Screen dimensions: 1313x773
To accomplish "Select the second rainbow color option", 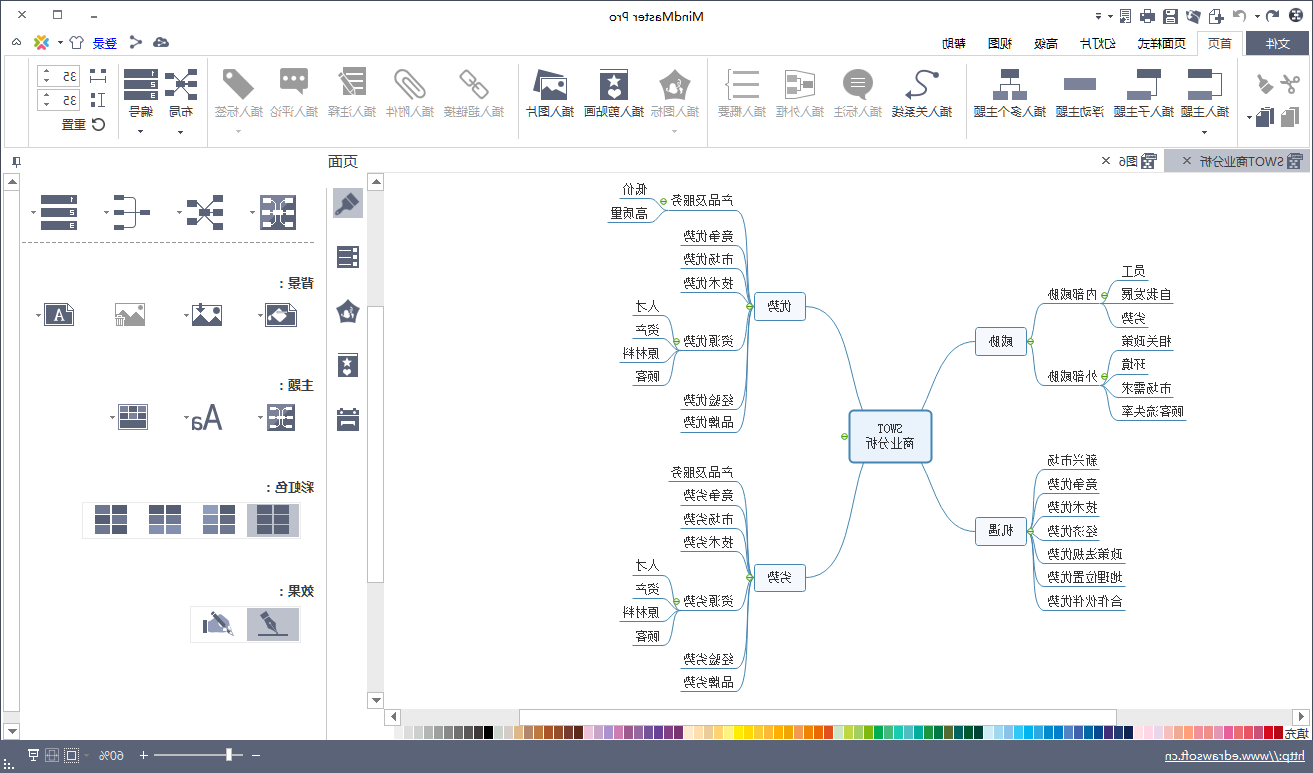I will (219, 520).
